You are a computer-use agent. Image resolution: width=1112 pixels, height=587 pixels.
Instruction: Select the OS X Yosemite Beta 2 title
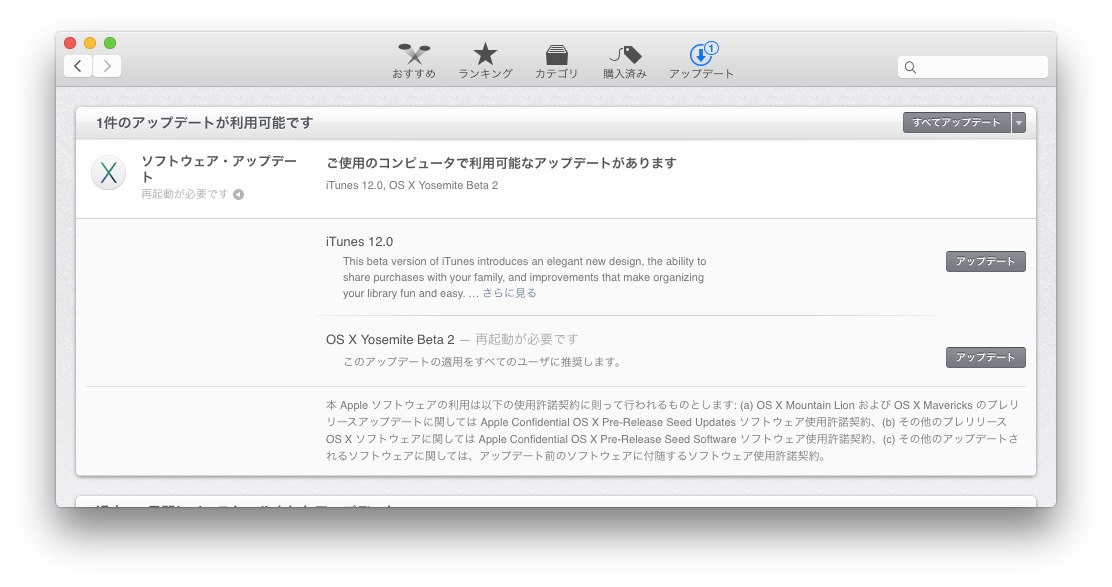390,340
